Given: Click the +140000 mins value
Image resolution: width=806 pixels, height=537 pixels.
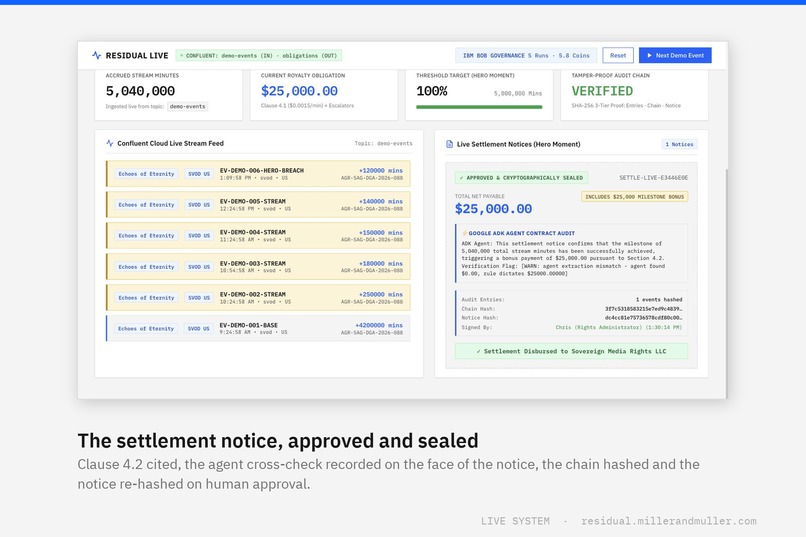Looking at the screenshot, I should coord(381,201).
